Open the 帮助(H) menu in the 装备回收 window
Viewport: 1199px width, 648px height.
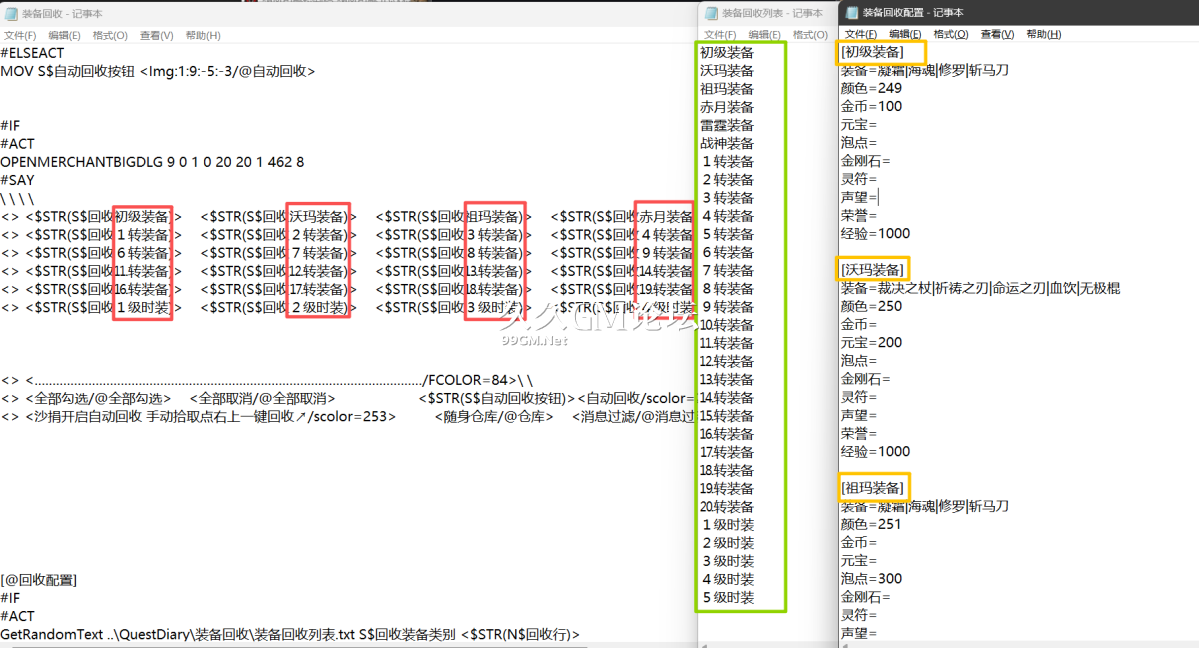tap(203, 35)
